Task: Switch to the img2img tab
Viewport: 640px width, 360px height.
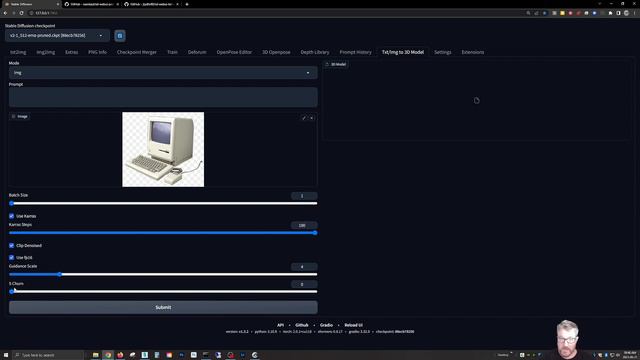Action: coord(46,52)
